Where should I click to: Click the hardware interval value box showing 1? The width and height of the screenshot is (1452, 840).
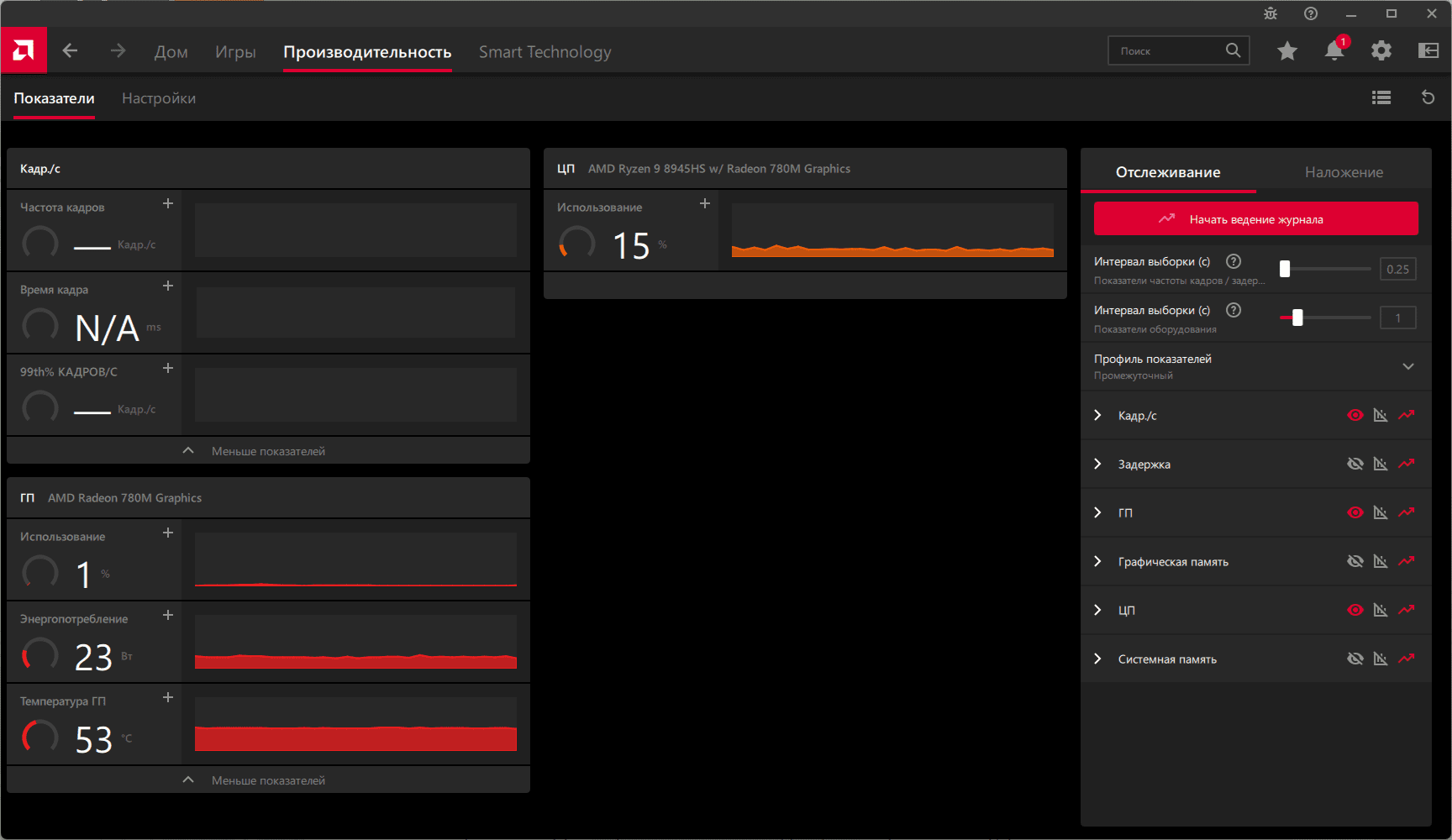tap(1398, 318)
